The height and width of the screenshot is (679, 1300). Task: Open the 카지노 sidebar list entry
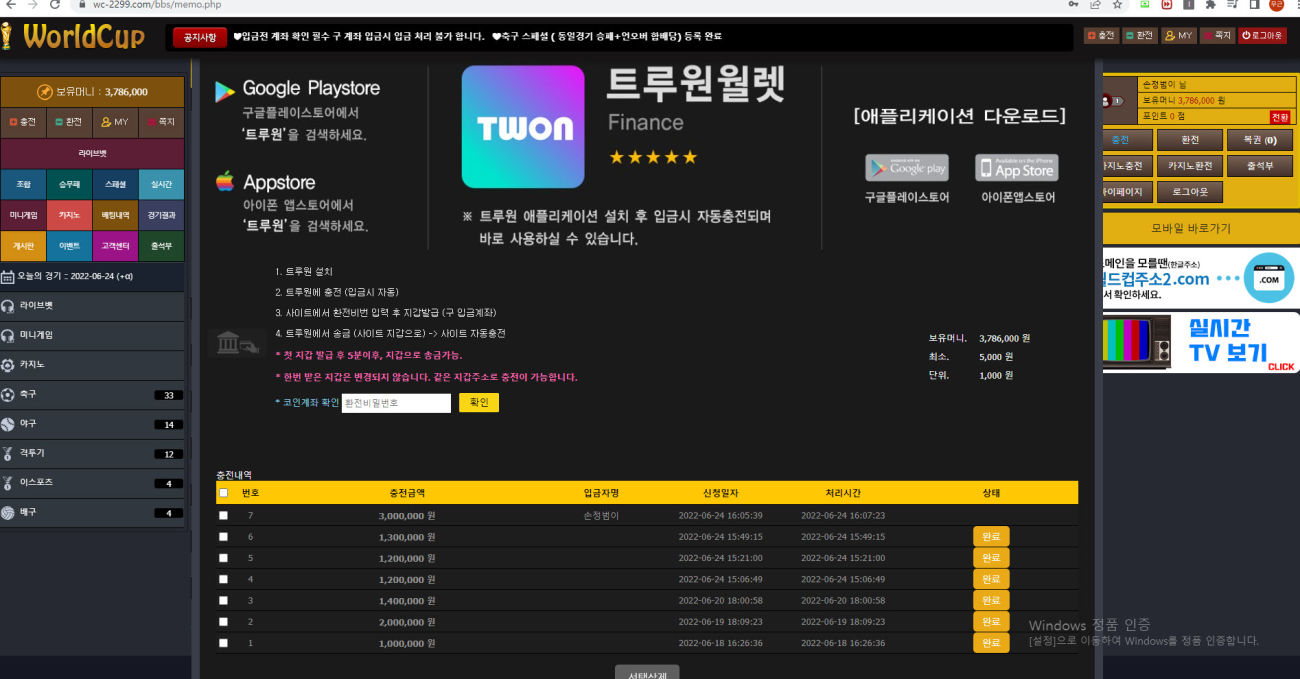tap(92, 365)
